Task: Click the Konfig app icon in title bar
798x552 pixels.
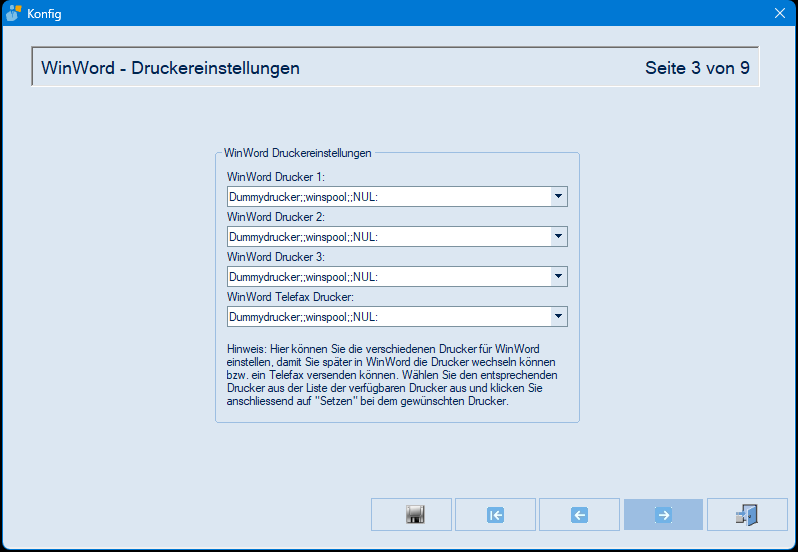Action: click(x=13, y=13)
